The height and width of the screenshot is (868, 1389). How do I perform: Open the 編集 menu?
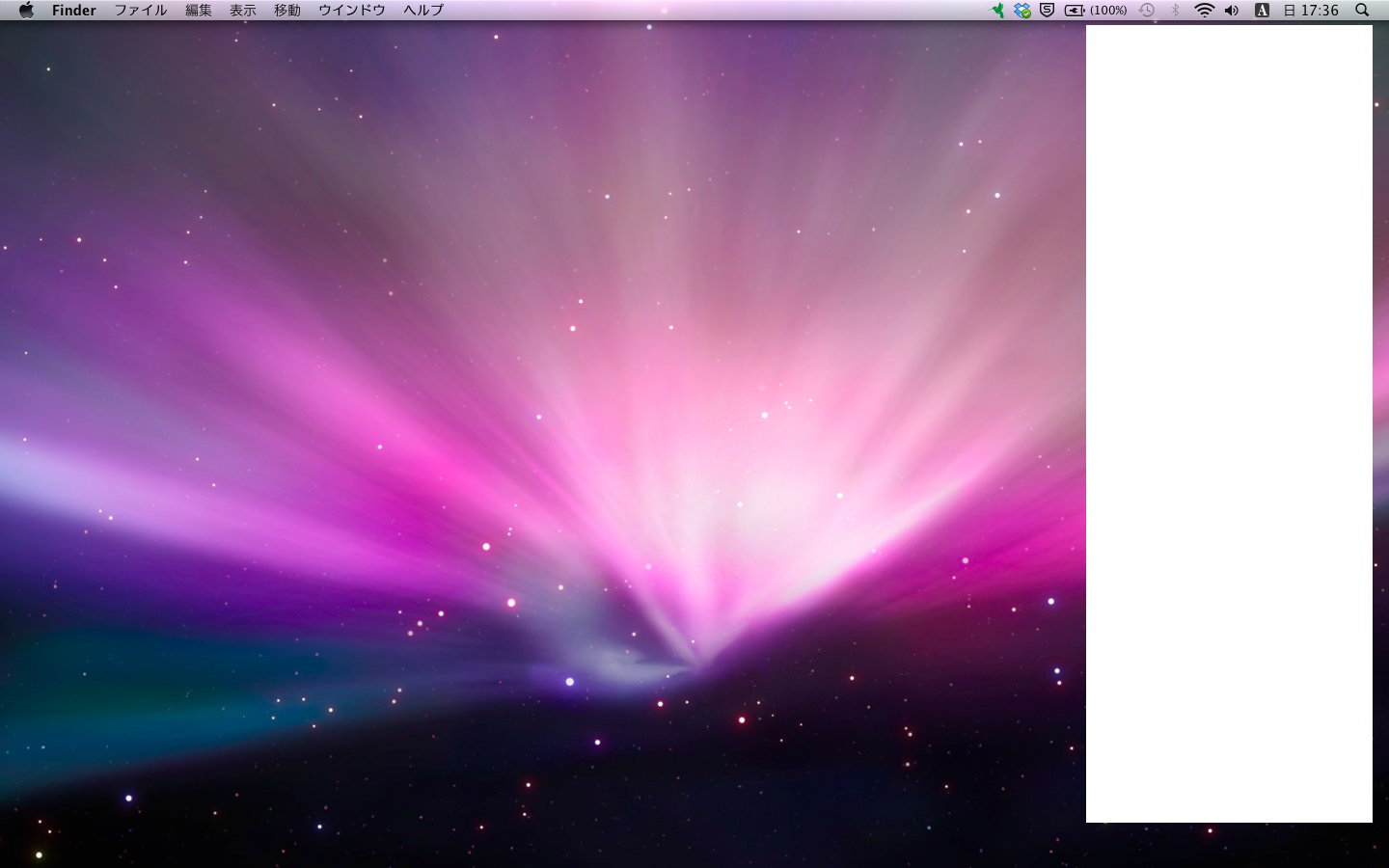(x=199, y=11)
